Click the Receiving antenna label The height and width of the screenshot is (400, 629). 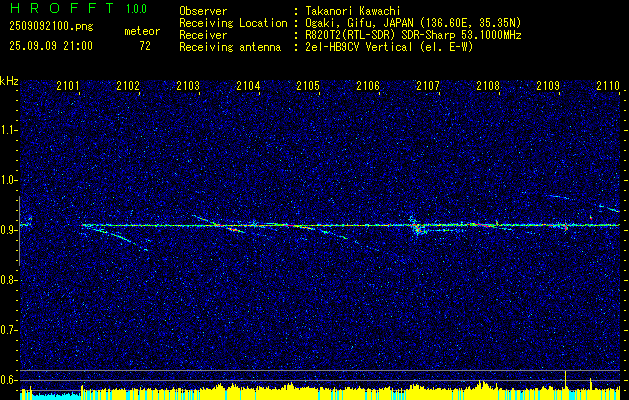[230, 47]
